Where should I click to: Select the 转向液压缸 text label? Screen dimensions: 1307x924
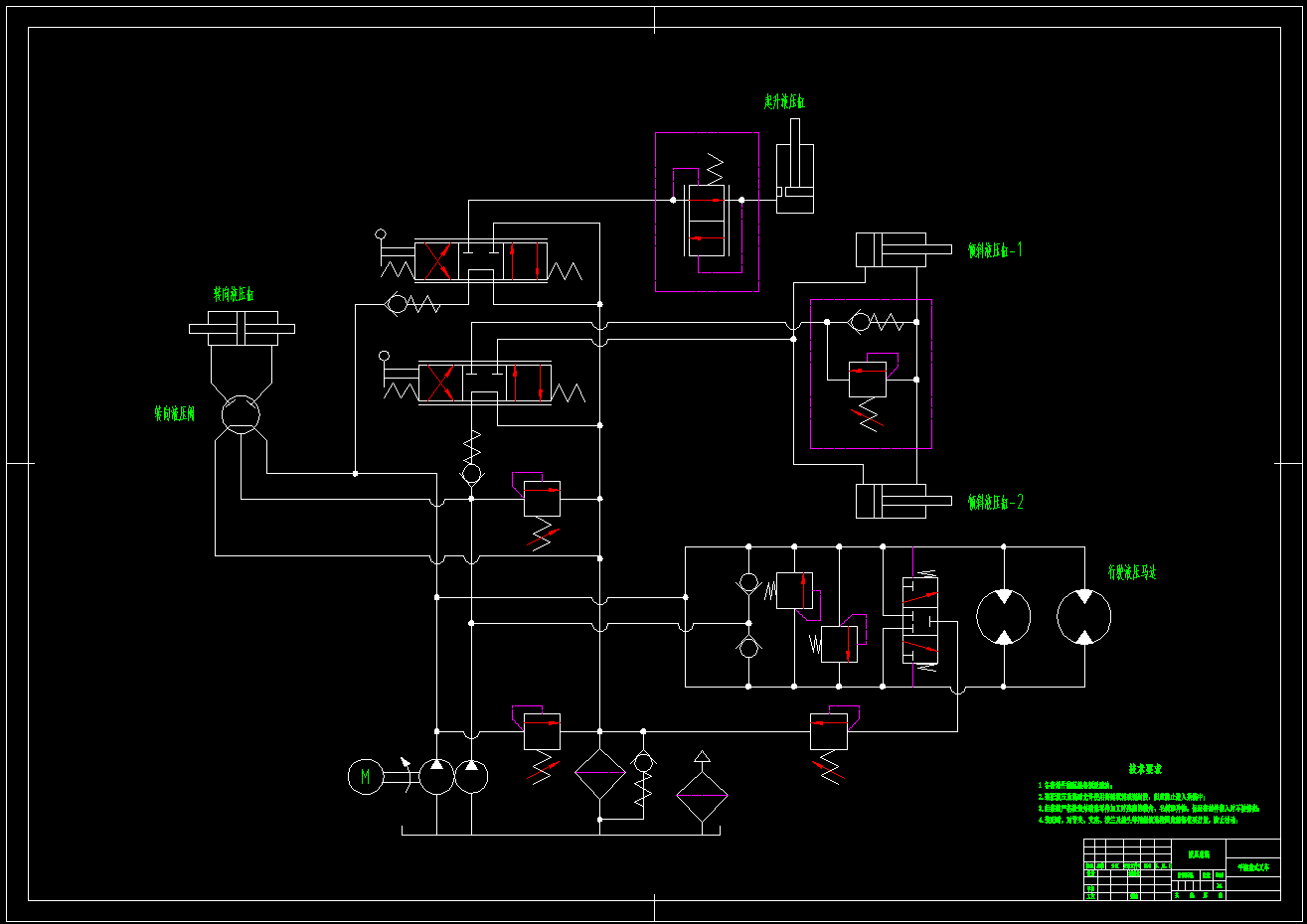[234, 294]
